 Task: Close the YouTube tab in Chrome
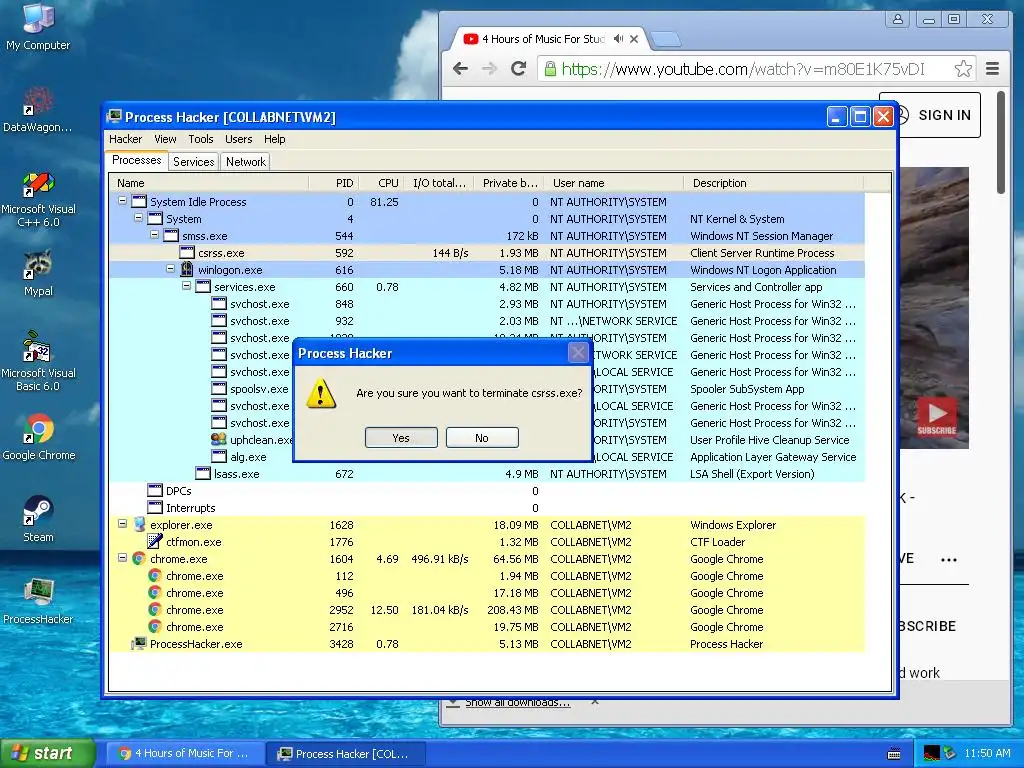coord(633,39)
